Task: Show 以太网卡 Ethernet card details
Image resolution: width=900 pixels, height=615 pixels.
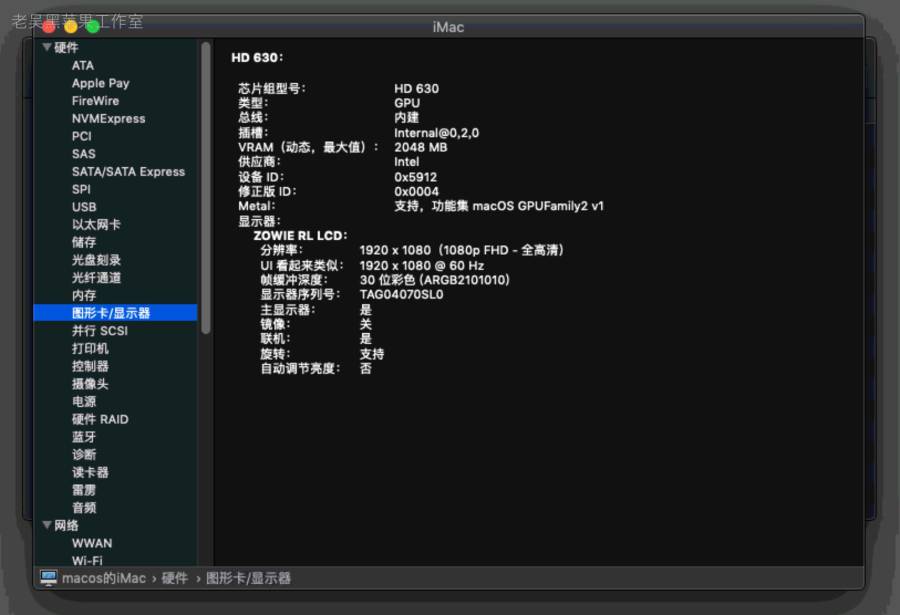Action: (x=96, y=225)
